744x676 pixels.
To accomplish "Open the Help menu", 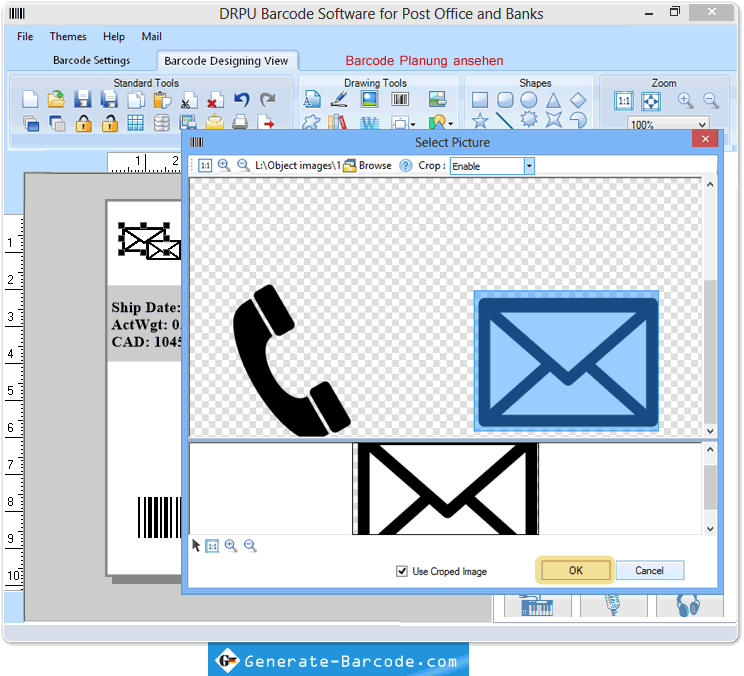I will click(114, 37).
